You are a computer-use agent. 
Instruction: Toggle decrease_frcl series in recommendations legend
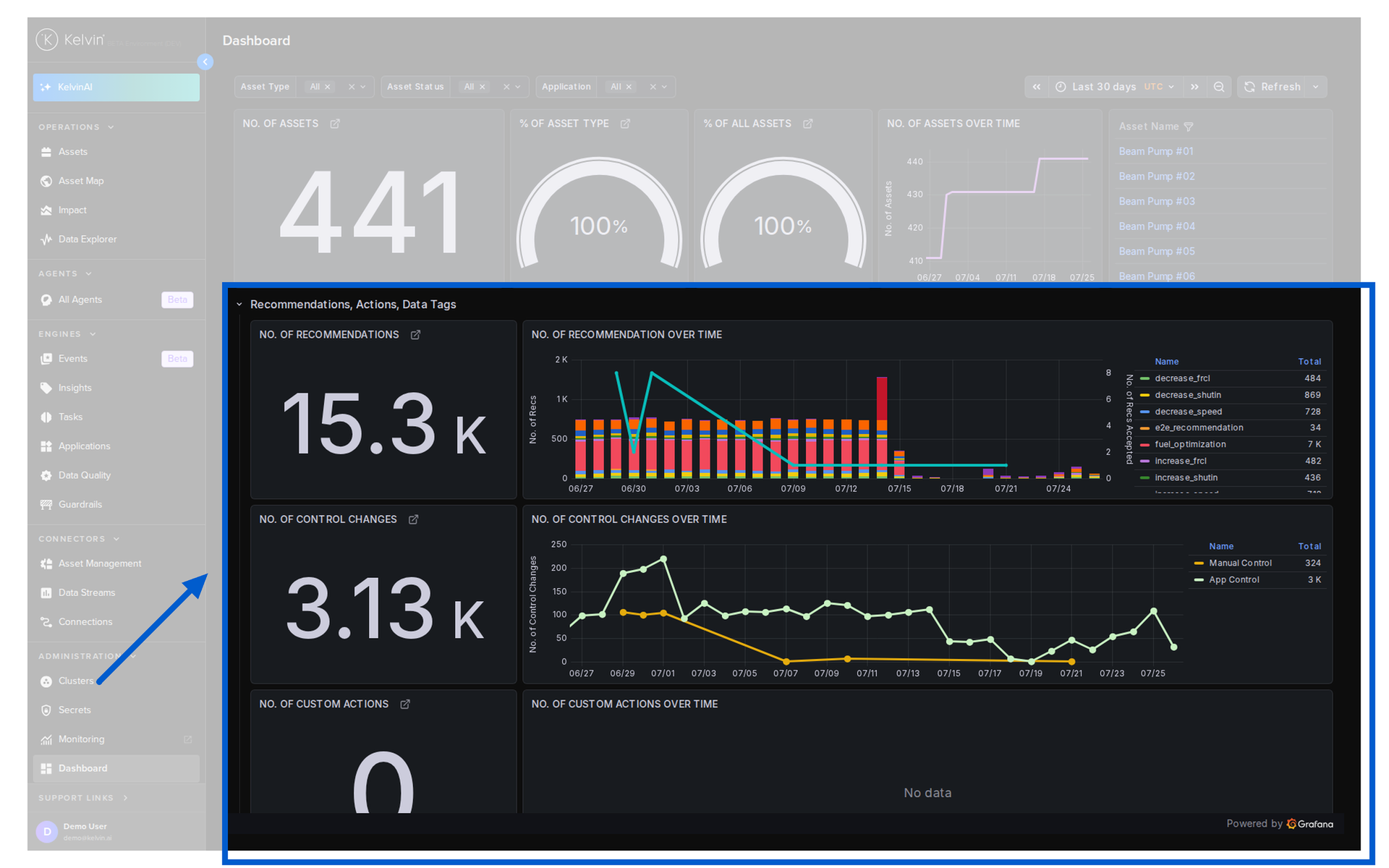coord(1182,378)
